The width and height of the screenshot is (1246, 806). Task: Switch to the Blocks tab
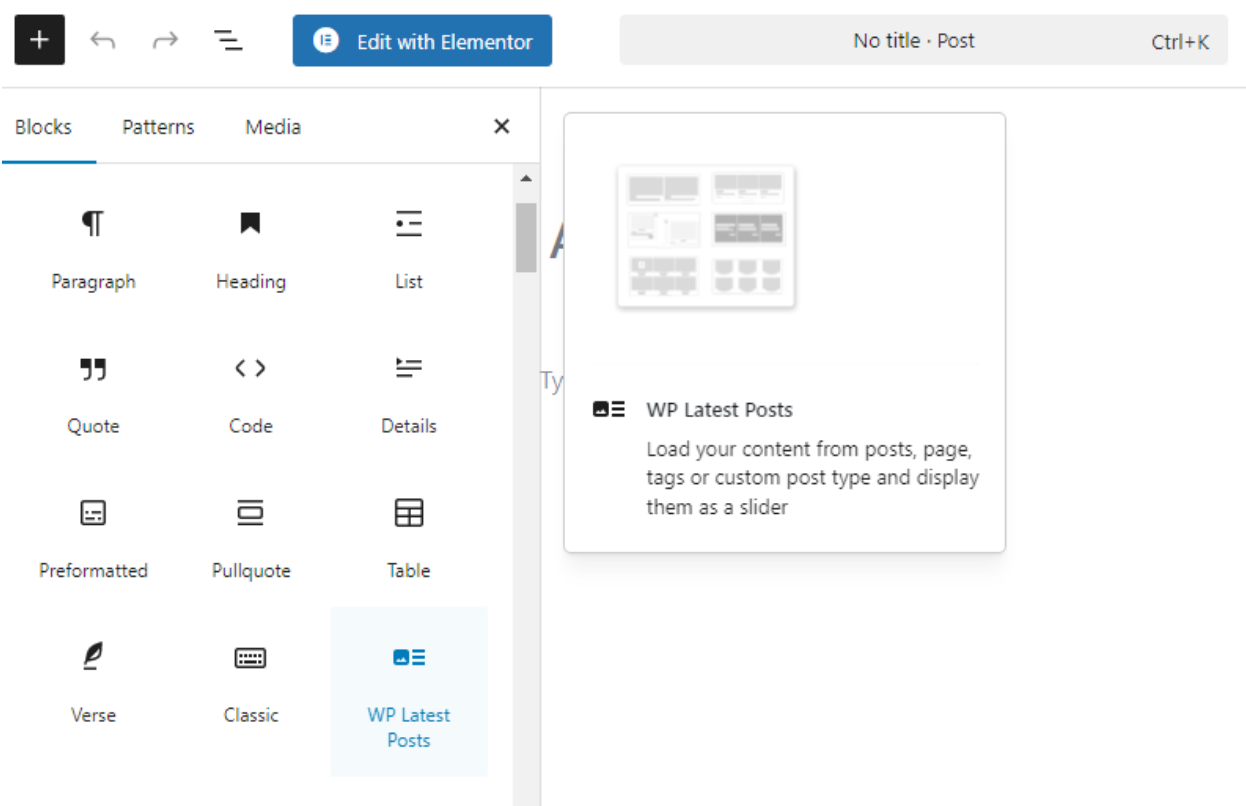[x=44, y=127]
